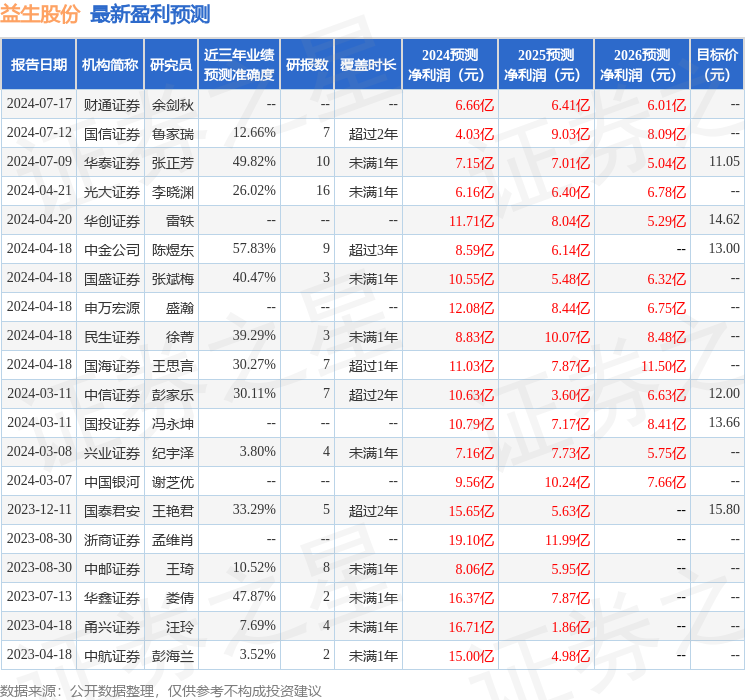This screenshot has width=745, height=700.
Task: Click 国盛证券 2024 profit 10.55亿
Action: (x=471, y=279)
